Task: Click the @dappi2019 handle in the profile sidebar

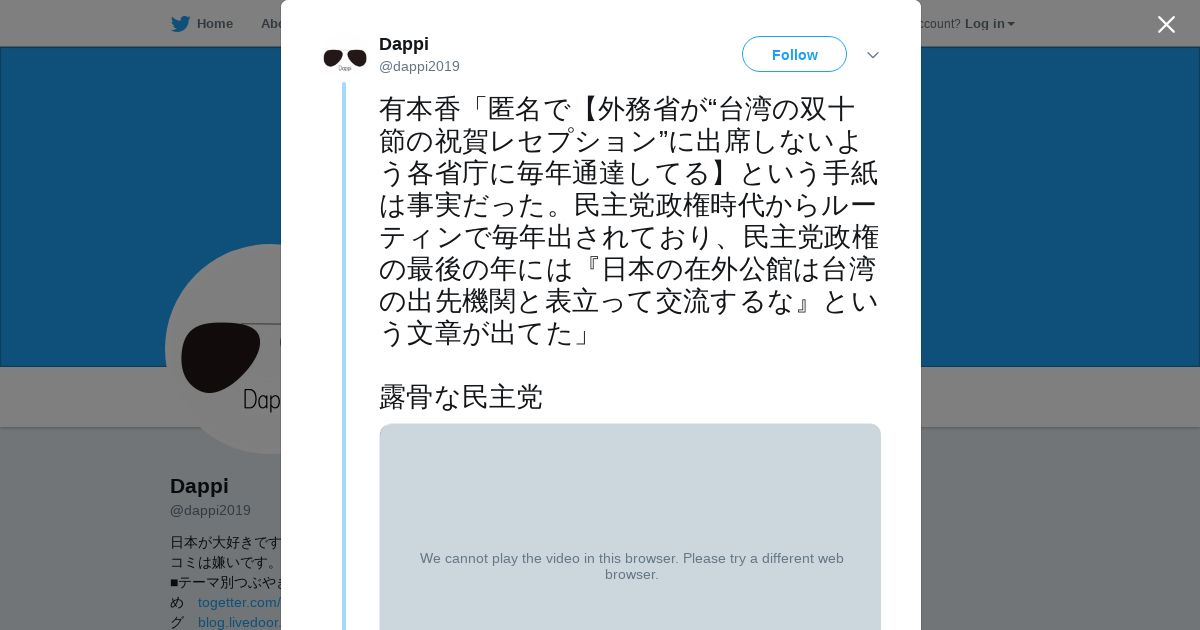Action: (x=210, y=510)
